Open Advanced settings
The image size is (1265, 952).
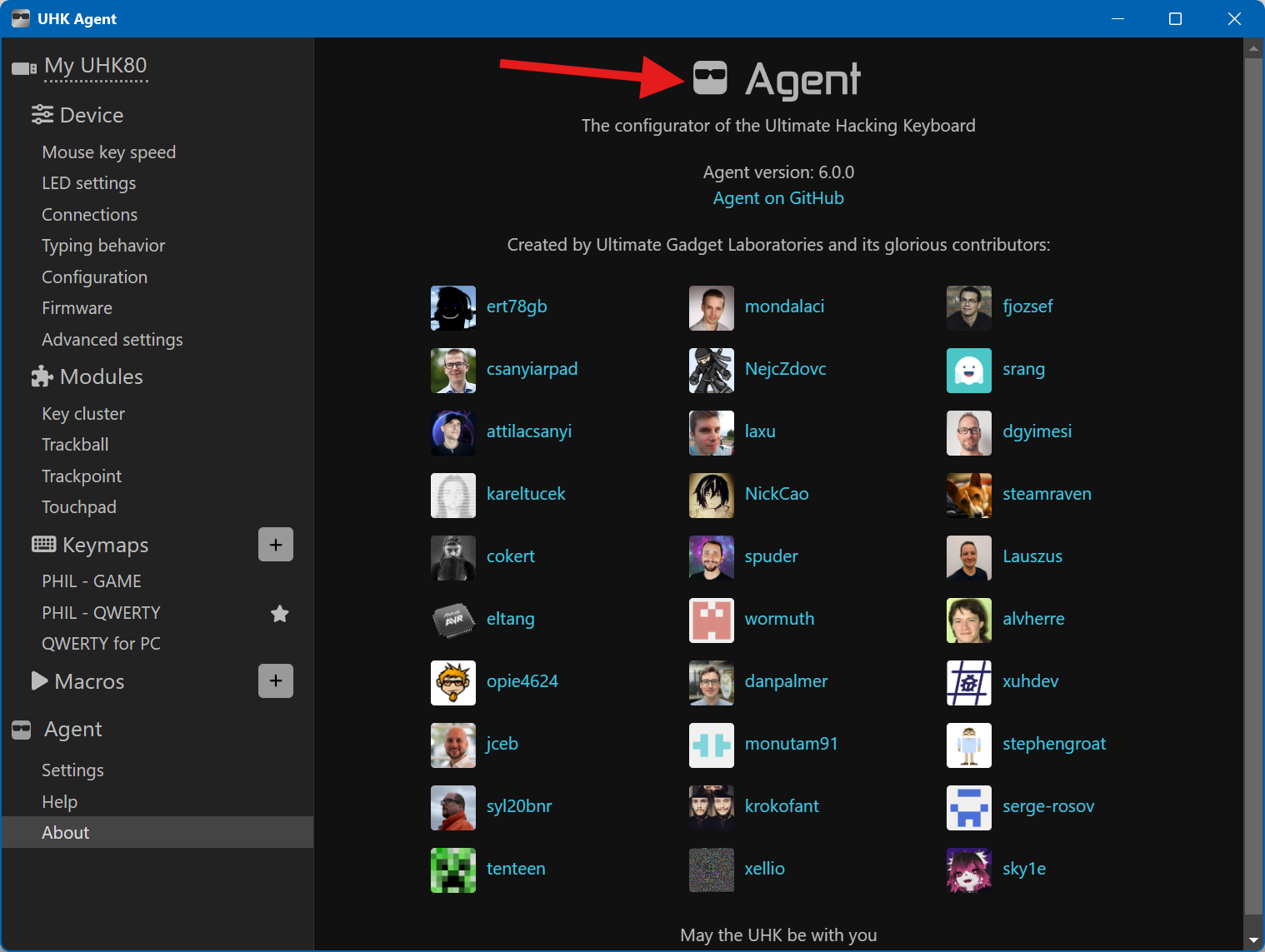112,340
